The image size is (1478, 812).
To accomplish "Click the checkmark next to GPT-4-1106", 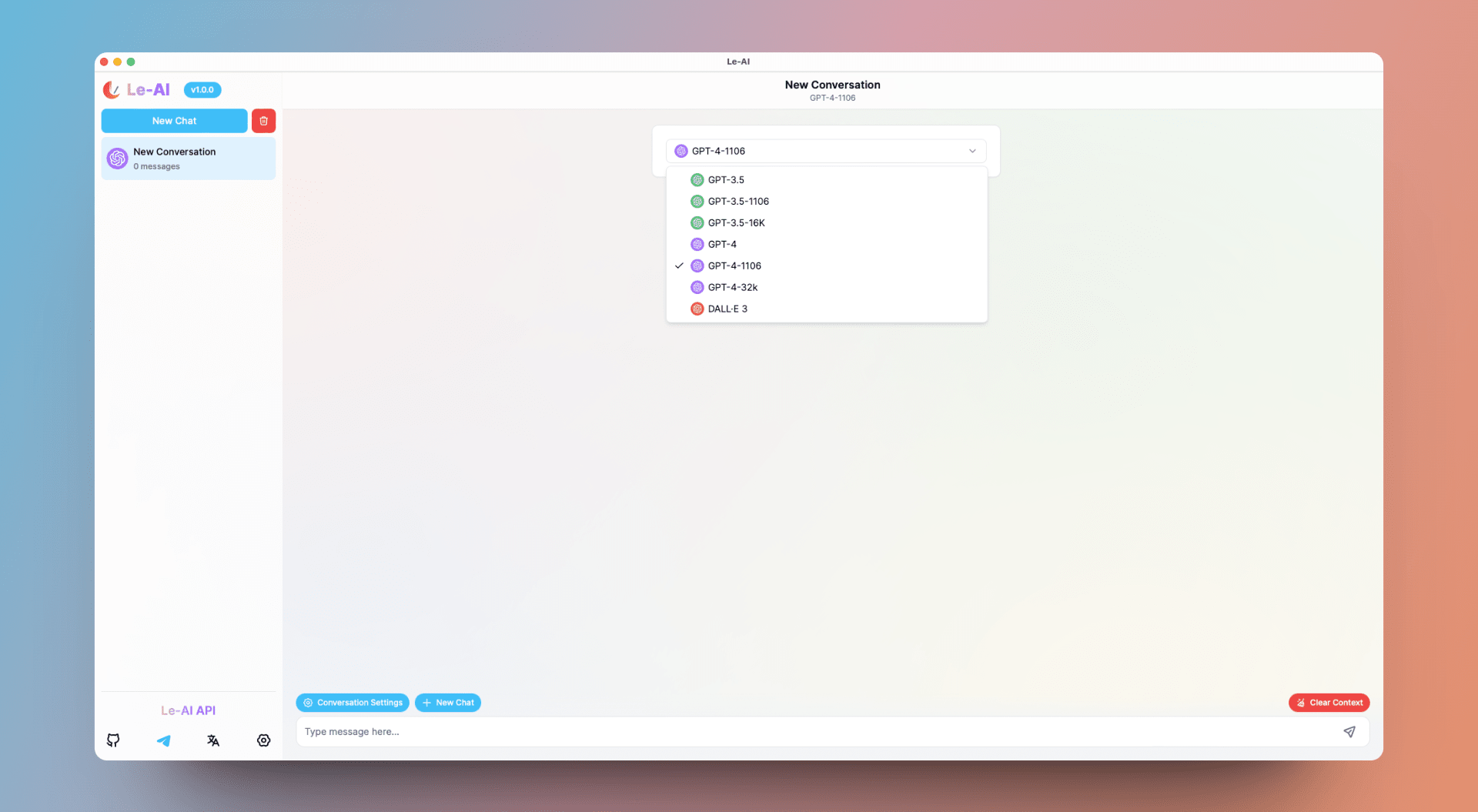I will click(x=679, y=266).
